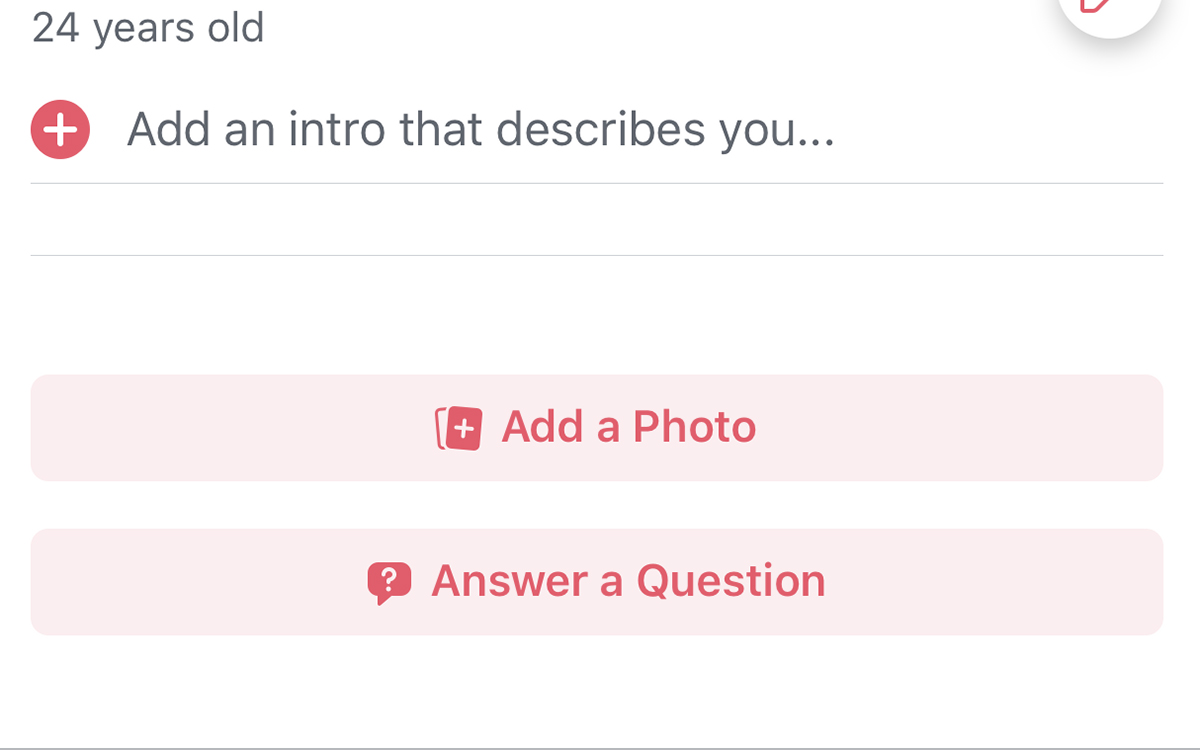Click the photo-plus icon in Add a Photo
Viewport: 1200px width, 752px height.
pos(459,428)
